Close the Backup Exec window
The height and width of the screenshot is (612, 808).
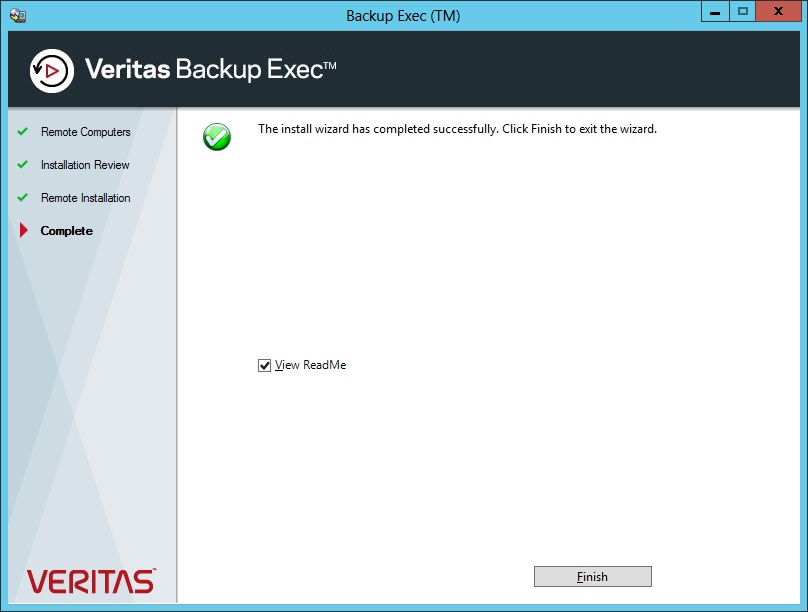[779, 11]
